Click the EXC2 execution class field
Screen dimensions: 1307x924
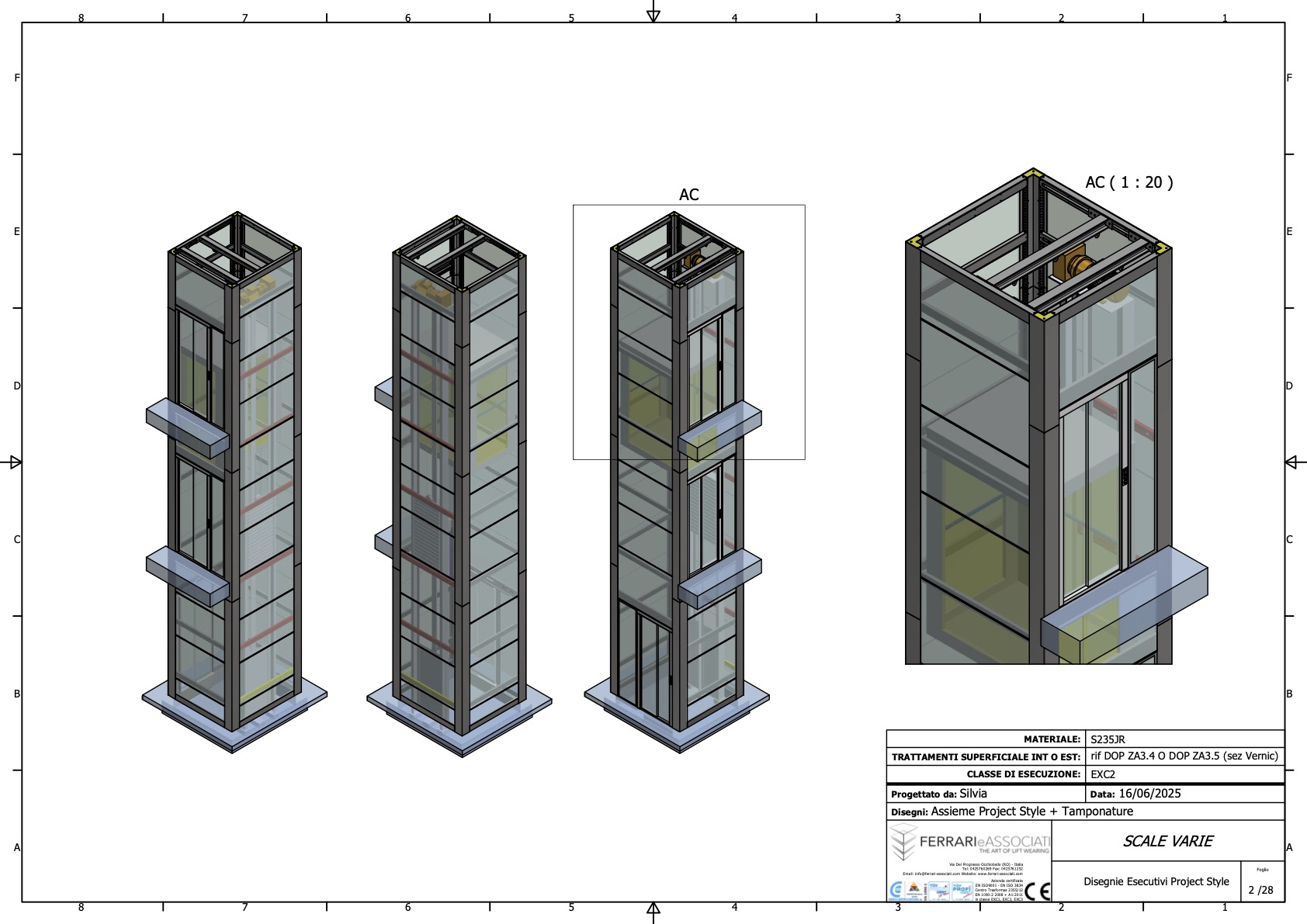click(1103, 774)
